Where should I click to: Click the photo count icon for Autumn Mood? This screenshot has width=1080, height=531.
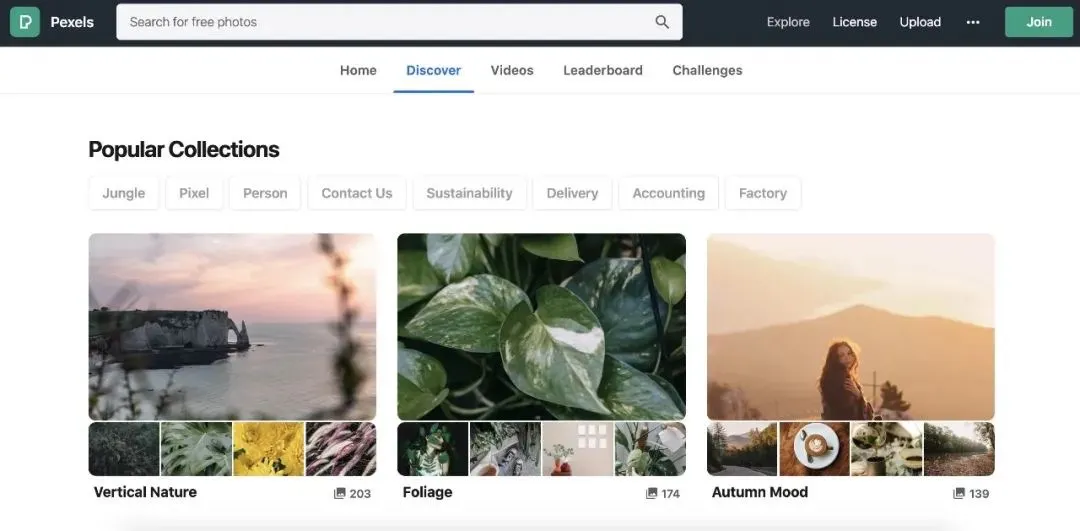(x=959, y=493)
